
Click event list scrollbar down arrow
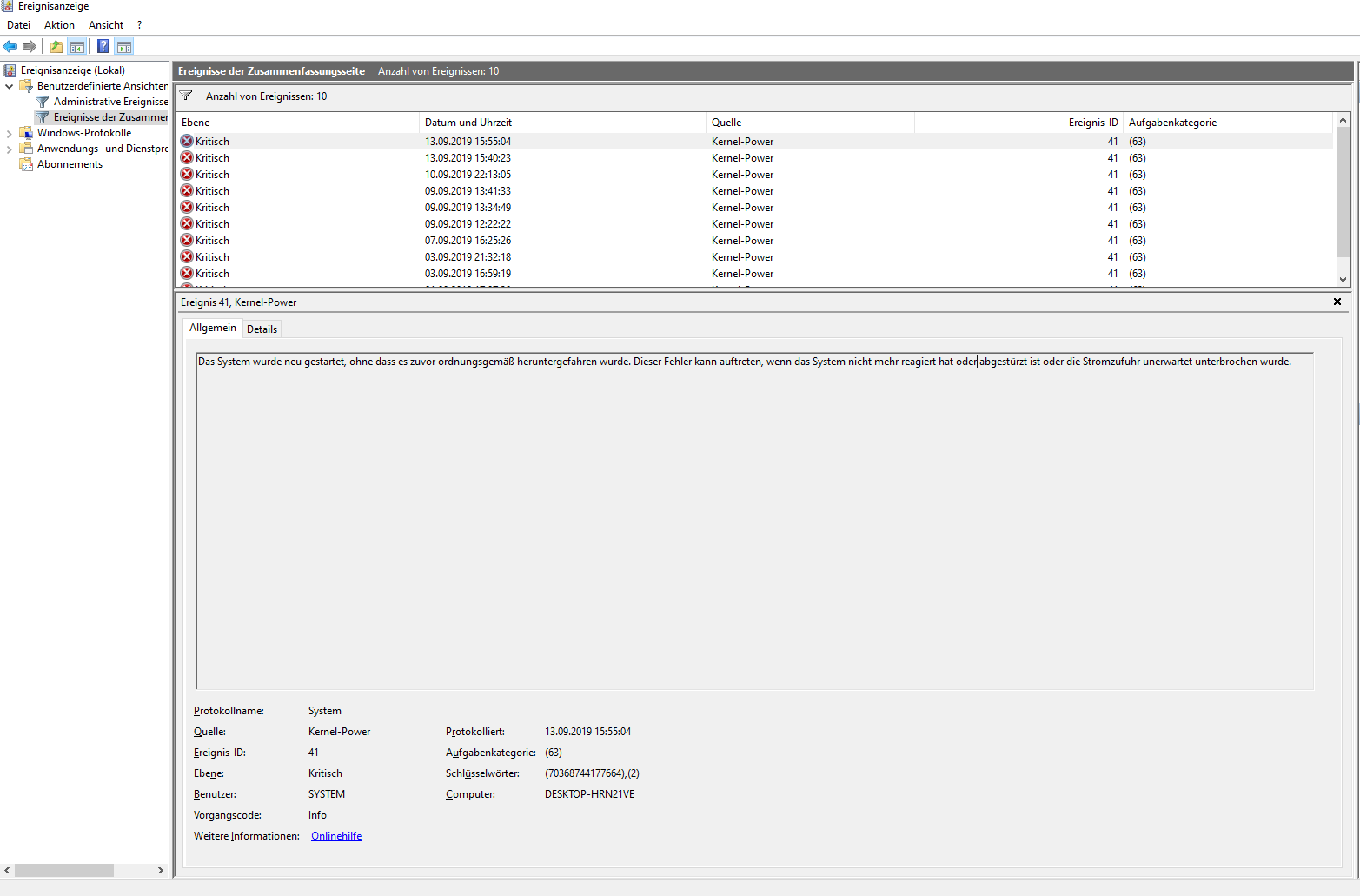1343,279
